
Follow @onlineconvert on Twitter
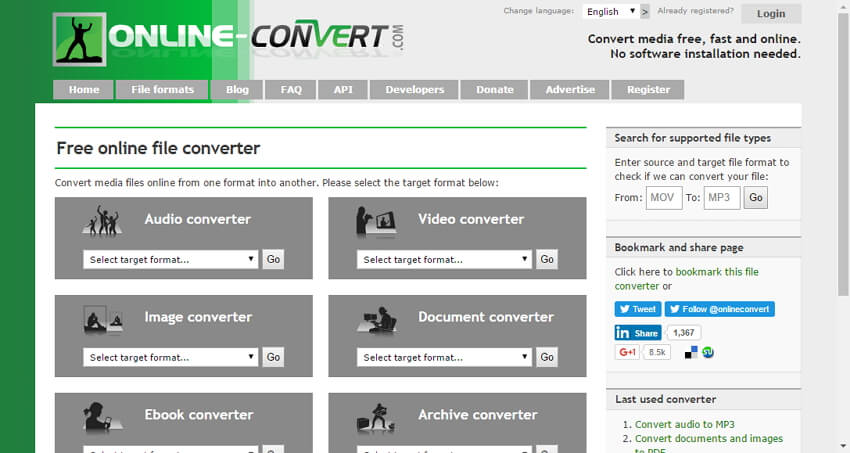tap(719, 309)
